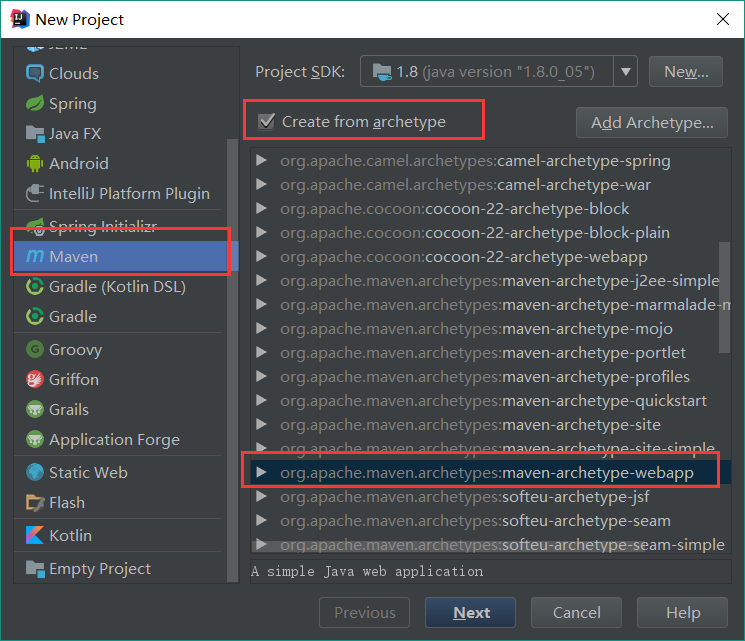The image size is (745, 641).
Task: Click the Gradle icon
Action: pyautogui.click(x=35, y=316)
